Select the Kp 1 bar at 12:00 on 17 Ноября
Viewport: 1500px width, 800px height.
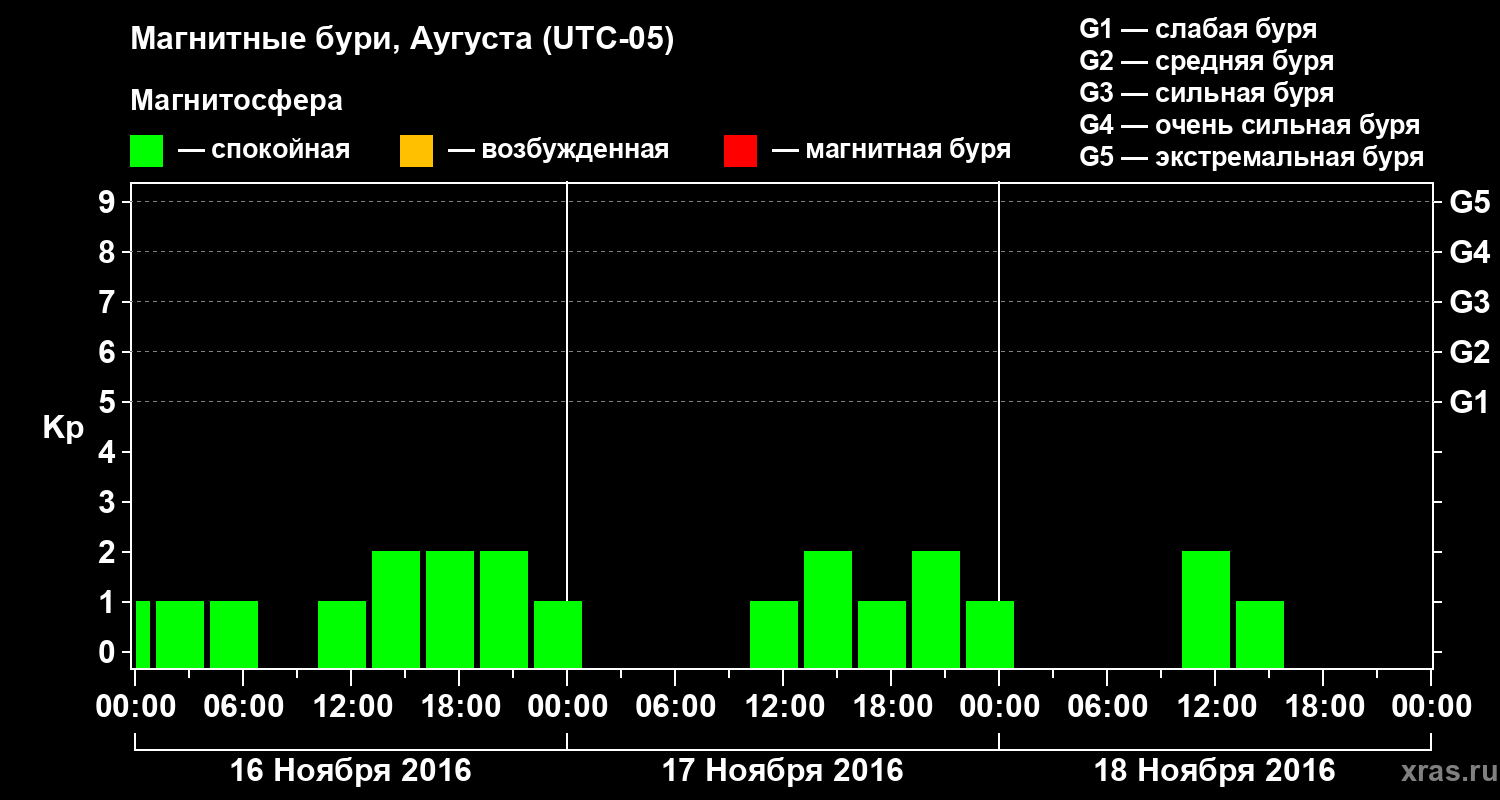774,634
